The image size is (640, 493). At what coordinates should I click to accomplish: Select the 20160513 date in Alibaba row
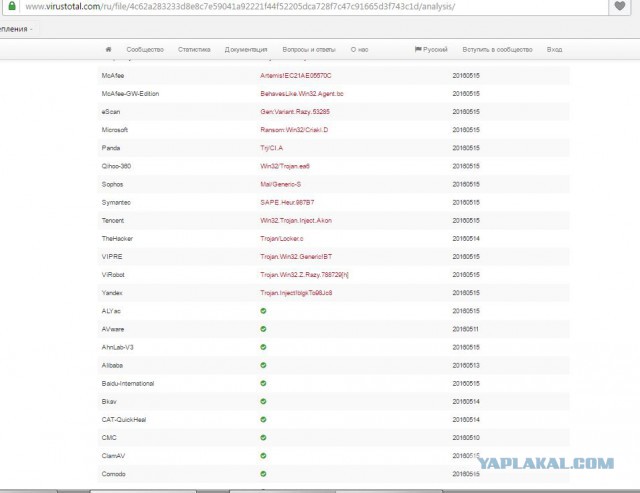coord(466,365)
